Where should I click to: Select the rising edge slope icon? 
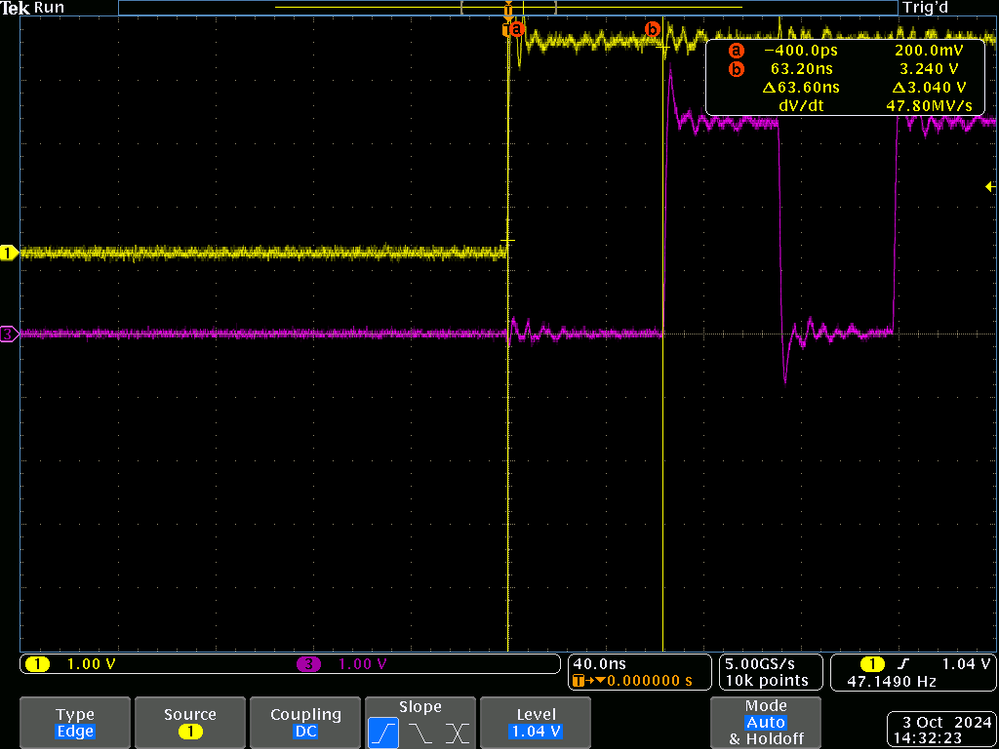[383, 732]
